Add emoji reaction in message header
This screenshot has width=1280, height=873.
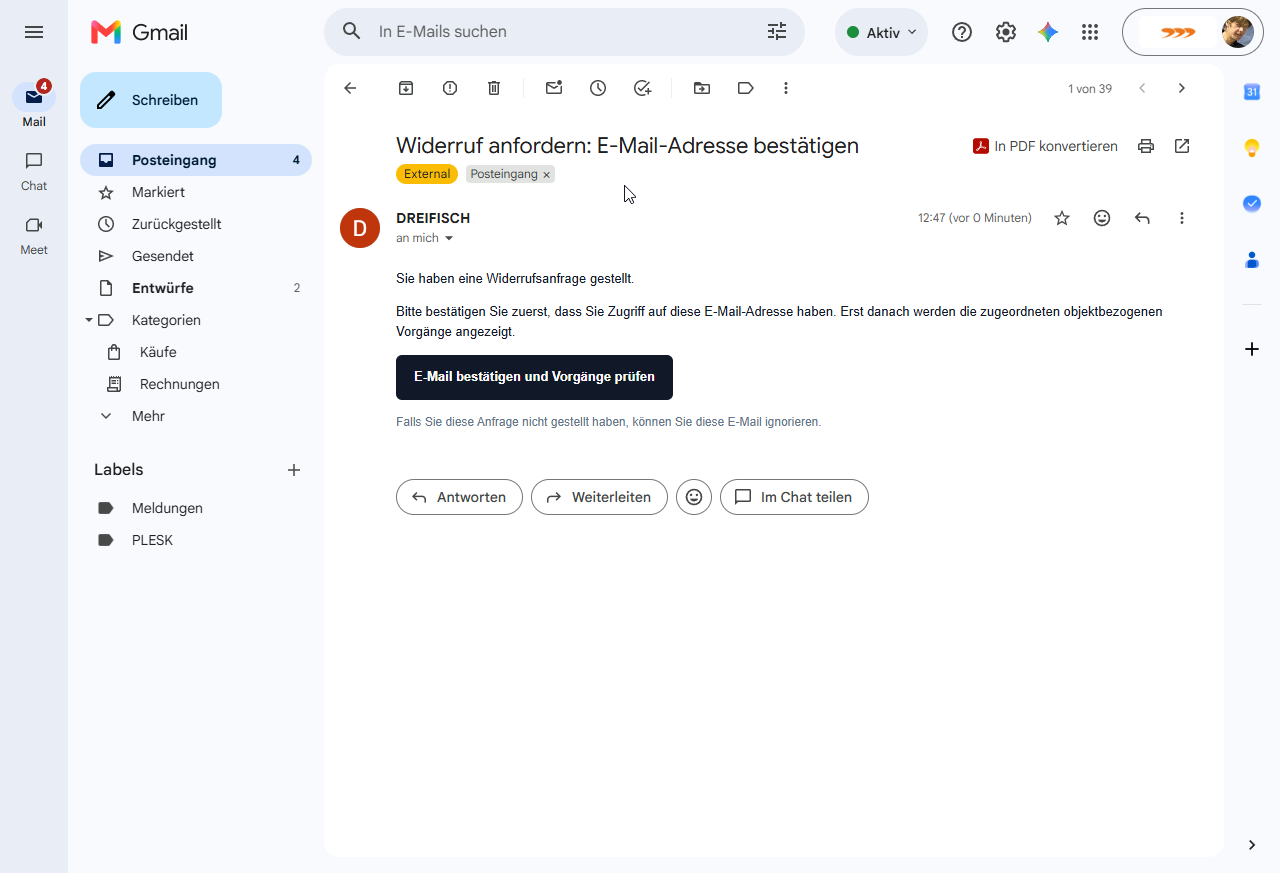pyautogui.click(x=1102, y=218)
